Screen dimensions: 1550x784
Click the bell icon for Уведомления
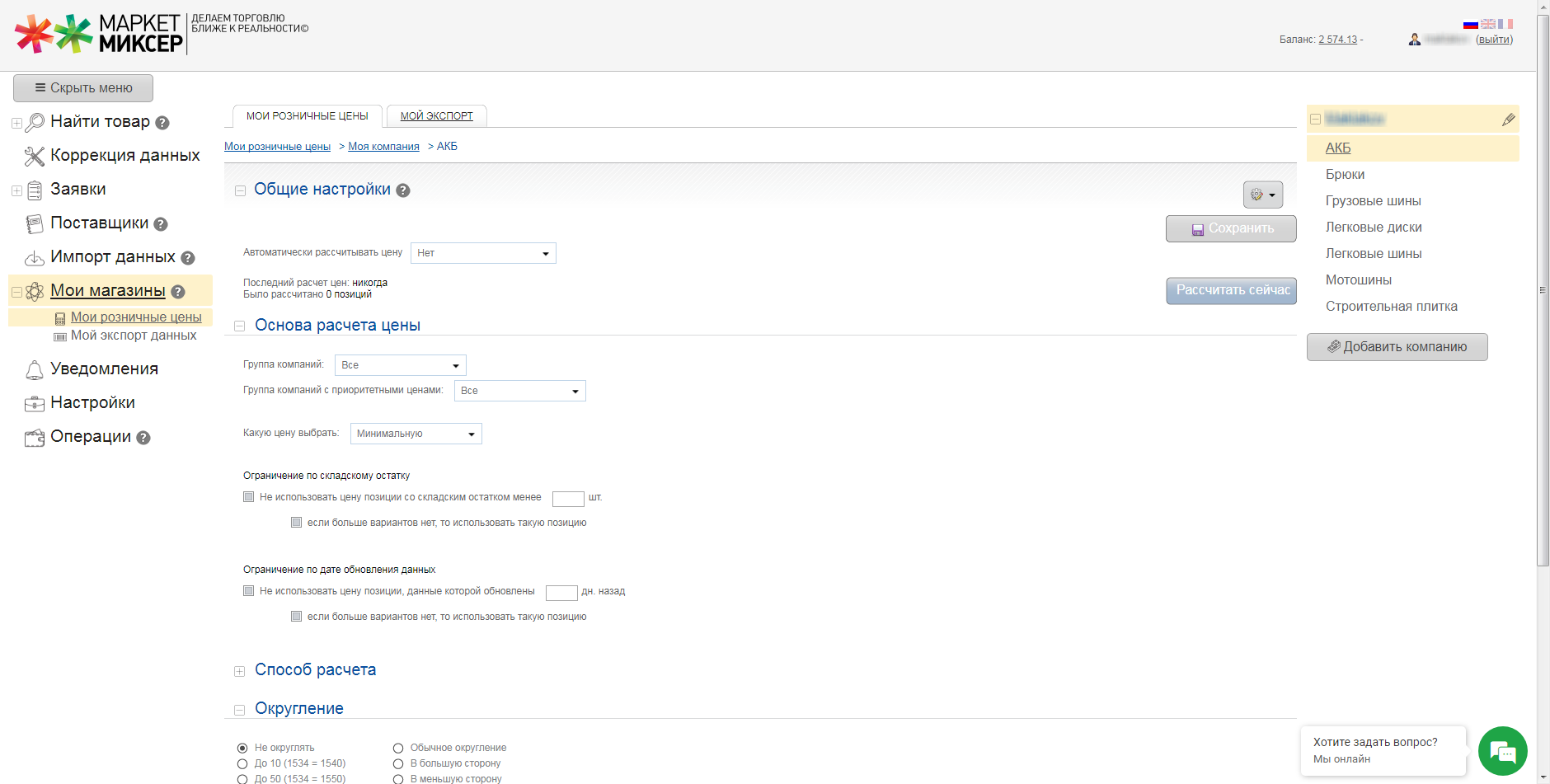[35, 370]
